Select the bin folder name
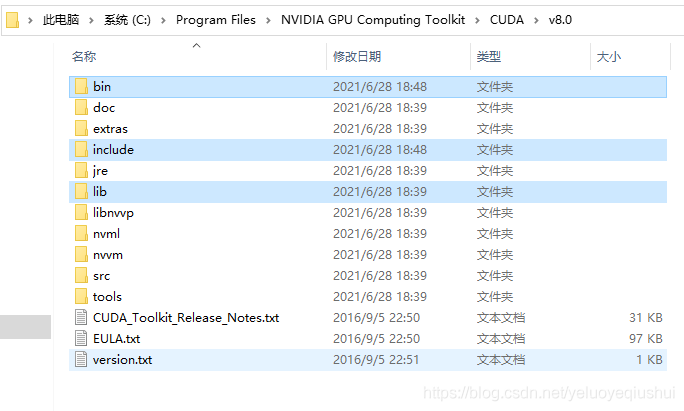The width and height of the screenshot is (684, 411). pos(102,86)
